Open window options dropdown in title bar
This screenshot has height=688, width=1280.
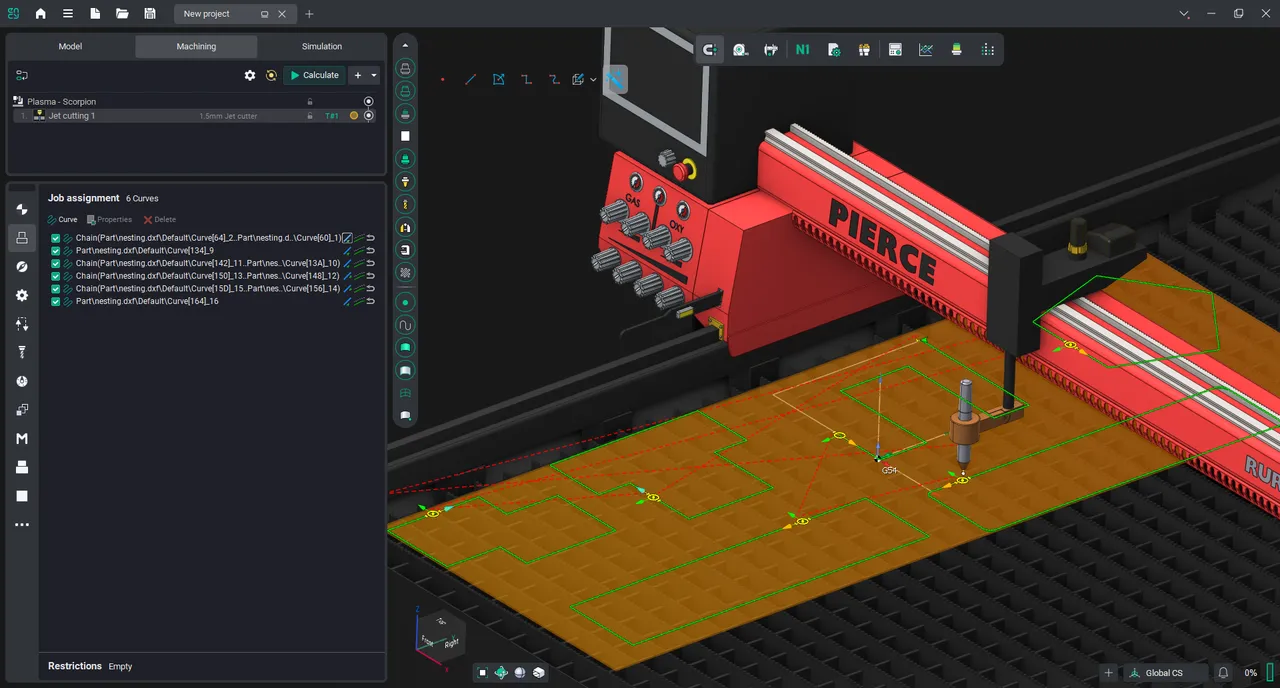click(x=1184, y=14)
